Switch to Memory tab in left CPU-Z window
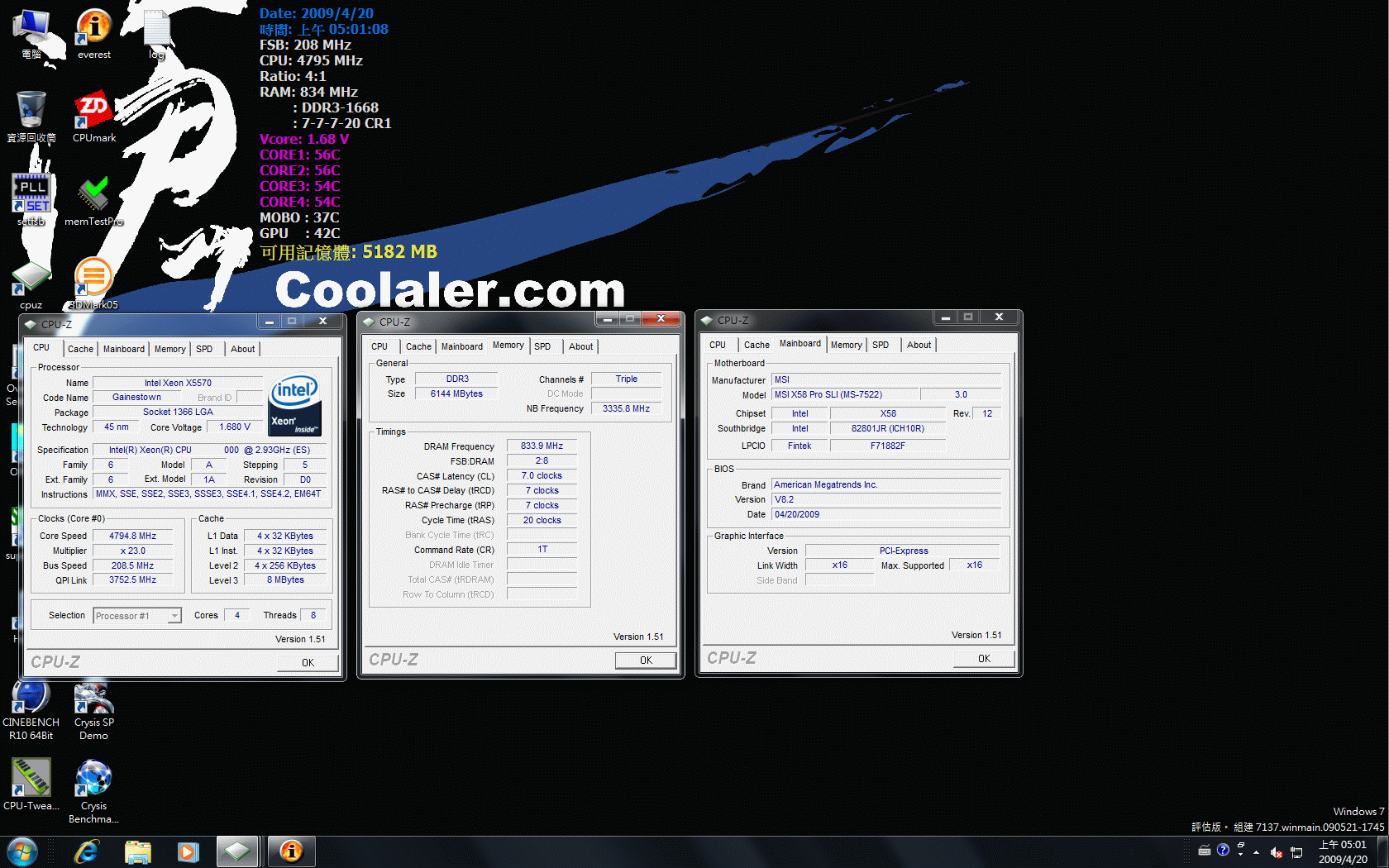The width and height of the screenshot is (1389, 868). (x=169, y=349)
